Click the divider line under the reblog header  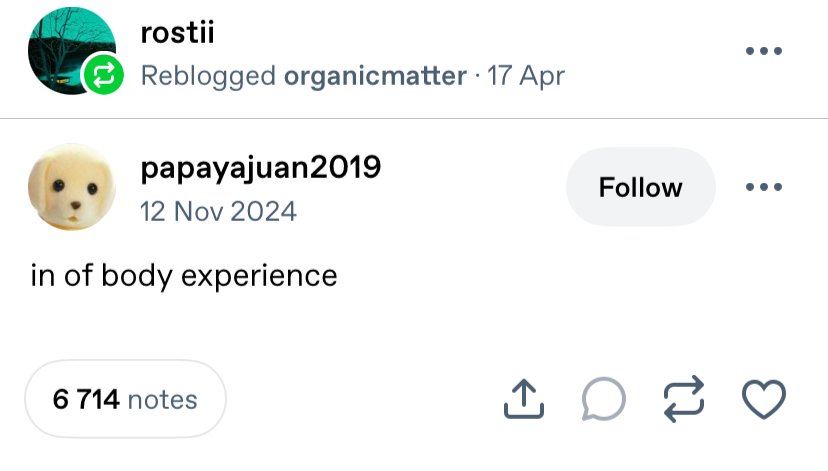point(414,119)
